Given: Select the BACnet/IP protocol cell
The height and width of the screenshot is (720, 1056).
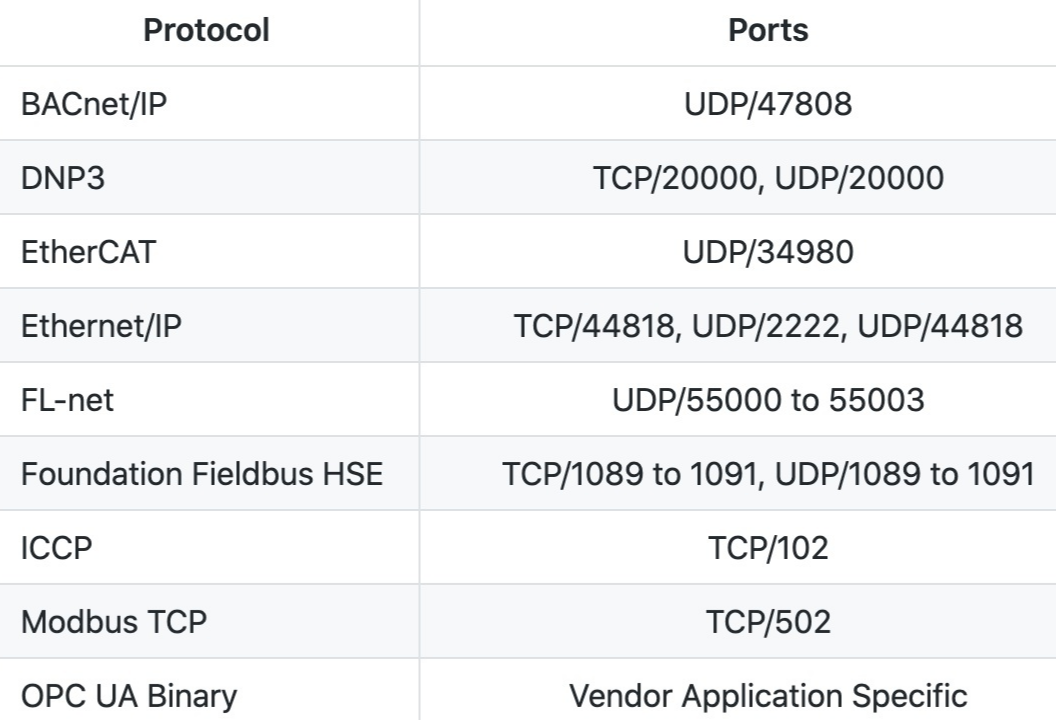Looking at the screenshot, I should point(209,104).
